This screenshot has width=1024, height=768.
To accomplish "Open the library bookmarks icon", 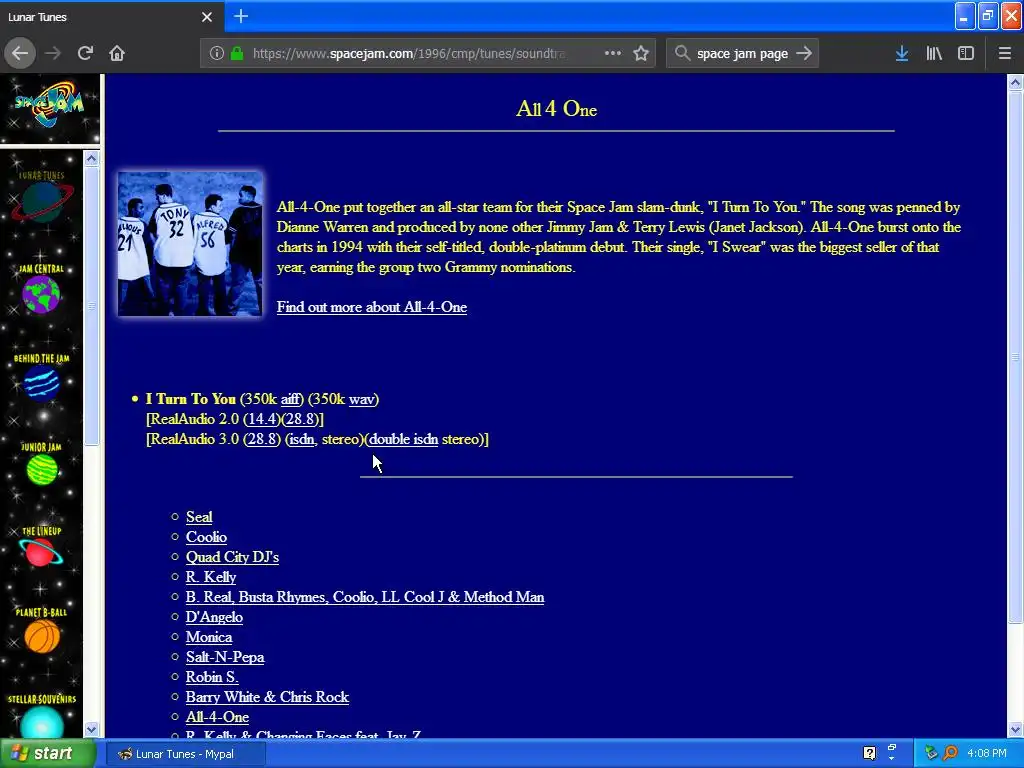I will [x=934, y=53].
